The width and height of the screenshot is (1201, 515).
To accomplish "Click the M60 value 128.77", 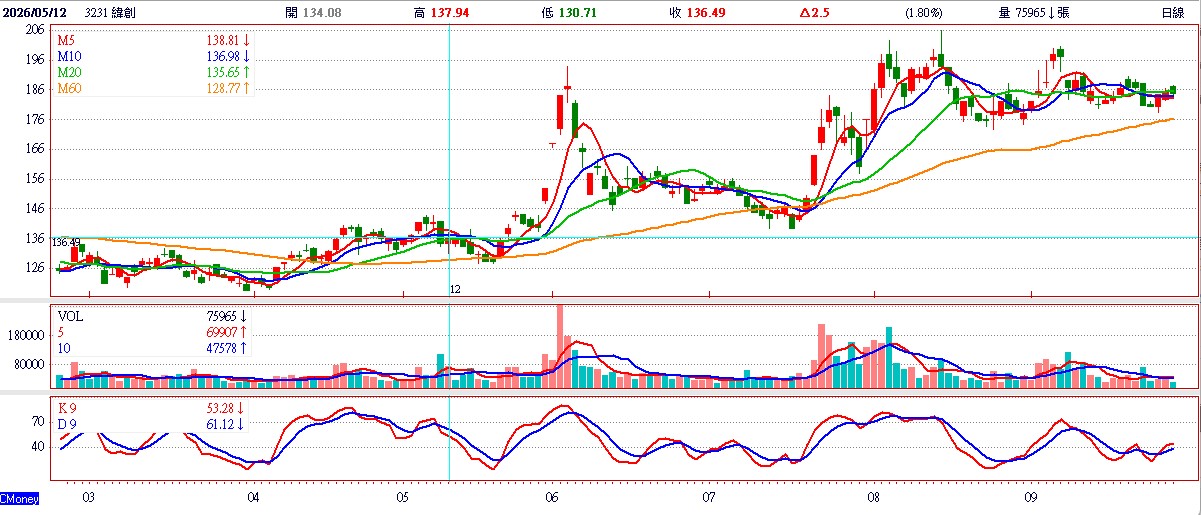I will [223, 89].
